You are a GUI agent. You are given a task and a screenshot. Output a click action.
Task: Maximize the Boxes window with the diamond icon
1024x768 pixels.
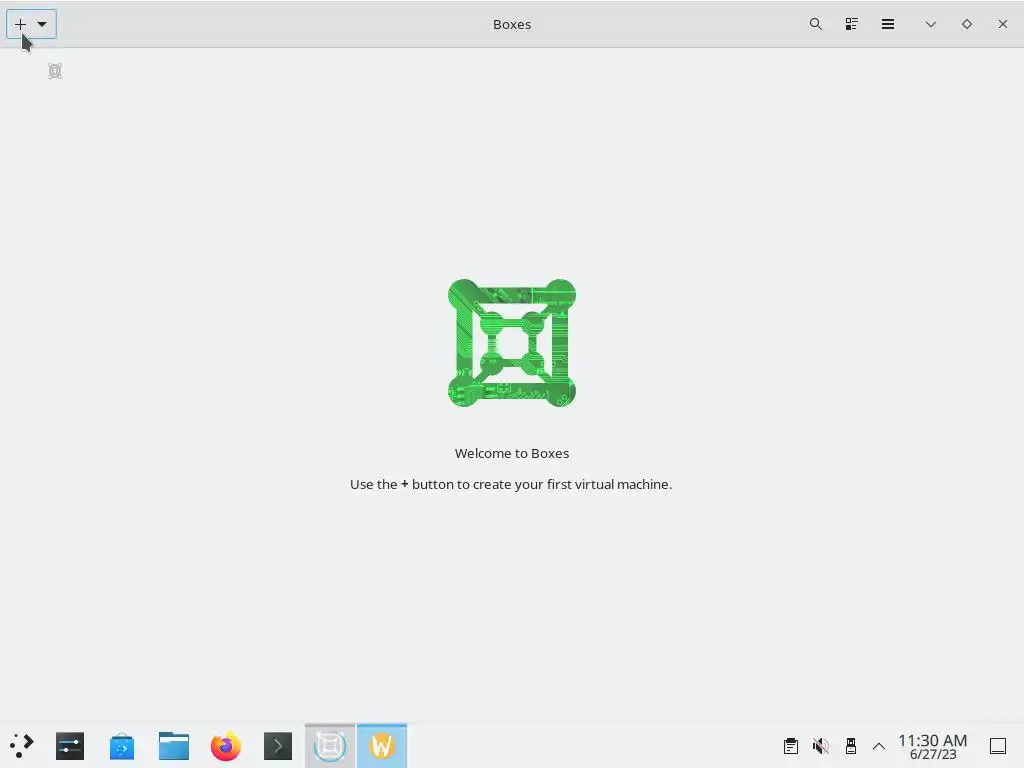click(x=967, y=24)
